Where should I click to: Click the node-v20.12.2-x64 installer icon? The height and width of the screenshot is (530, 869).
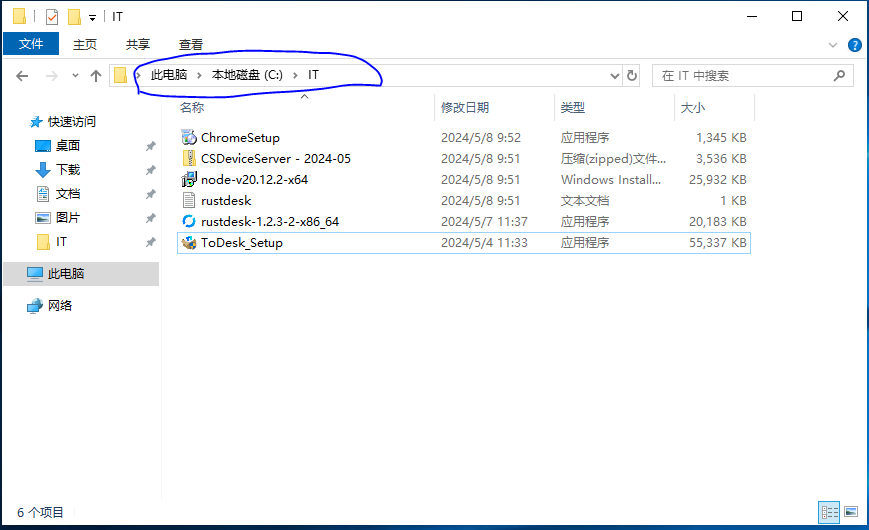(189, 179)
